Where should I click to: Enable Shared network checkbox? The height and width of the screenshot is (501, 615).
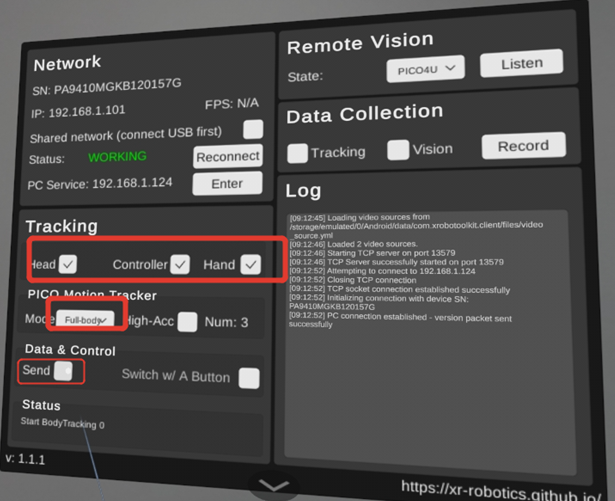point(253,129)
